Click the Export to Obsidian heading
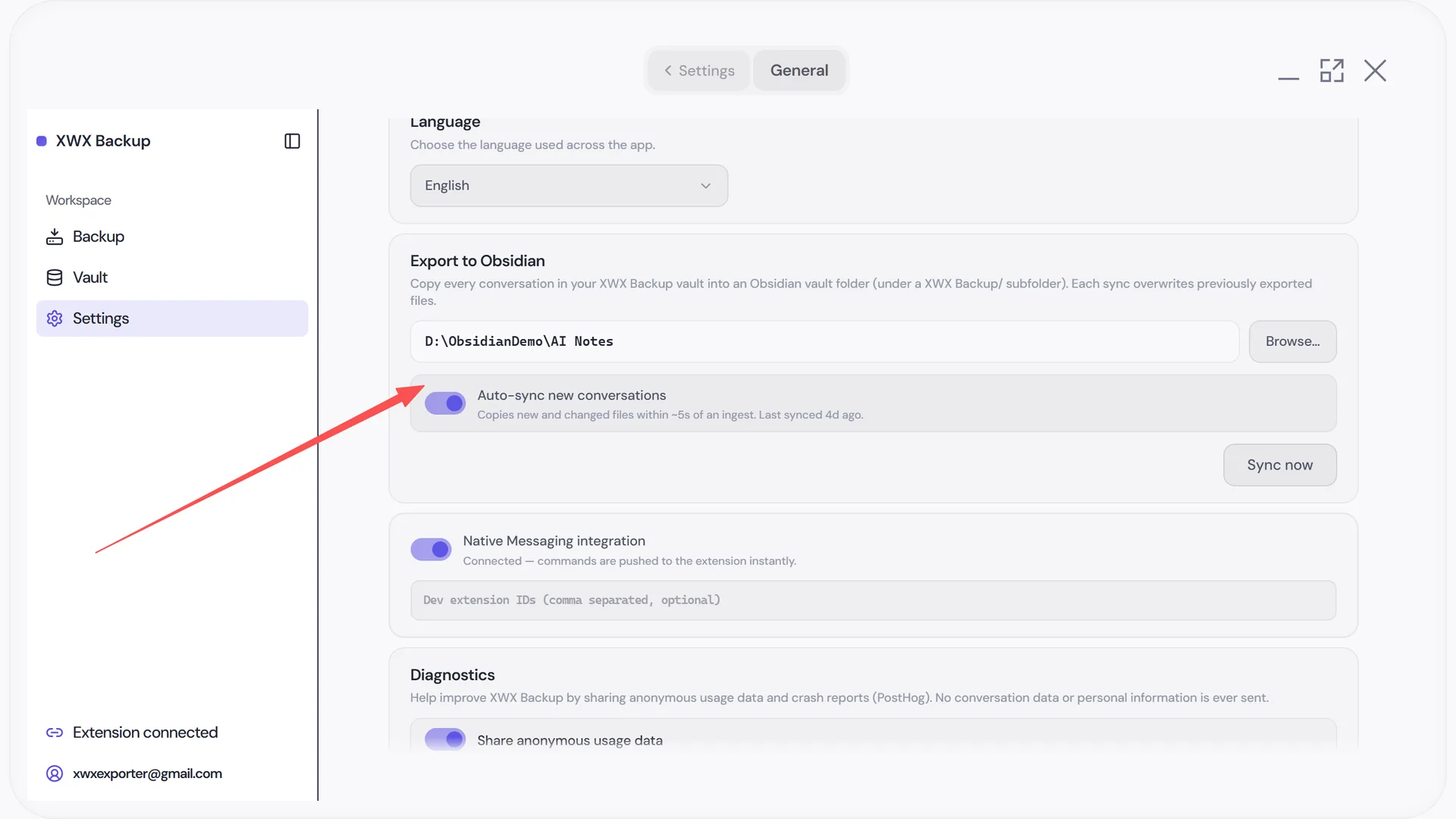The image size is (1456, 819). (477, 261)
